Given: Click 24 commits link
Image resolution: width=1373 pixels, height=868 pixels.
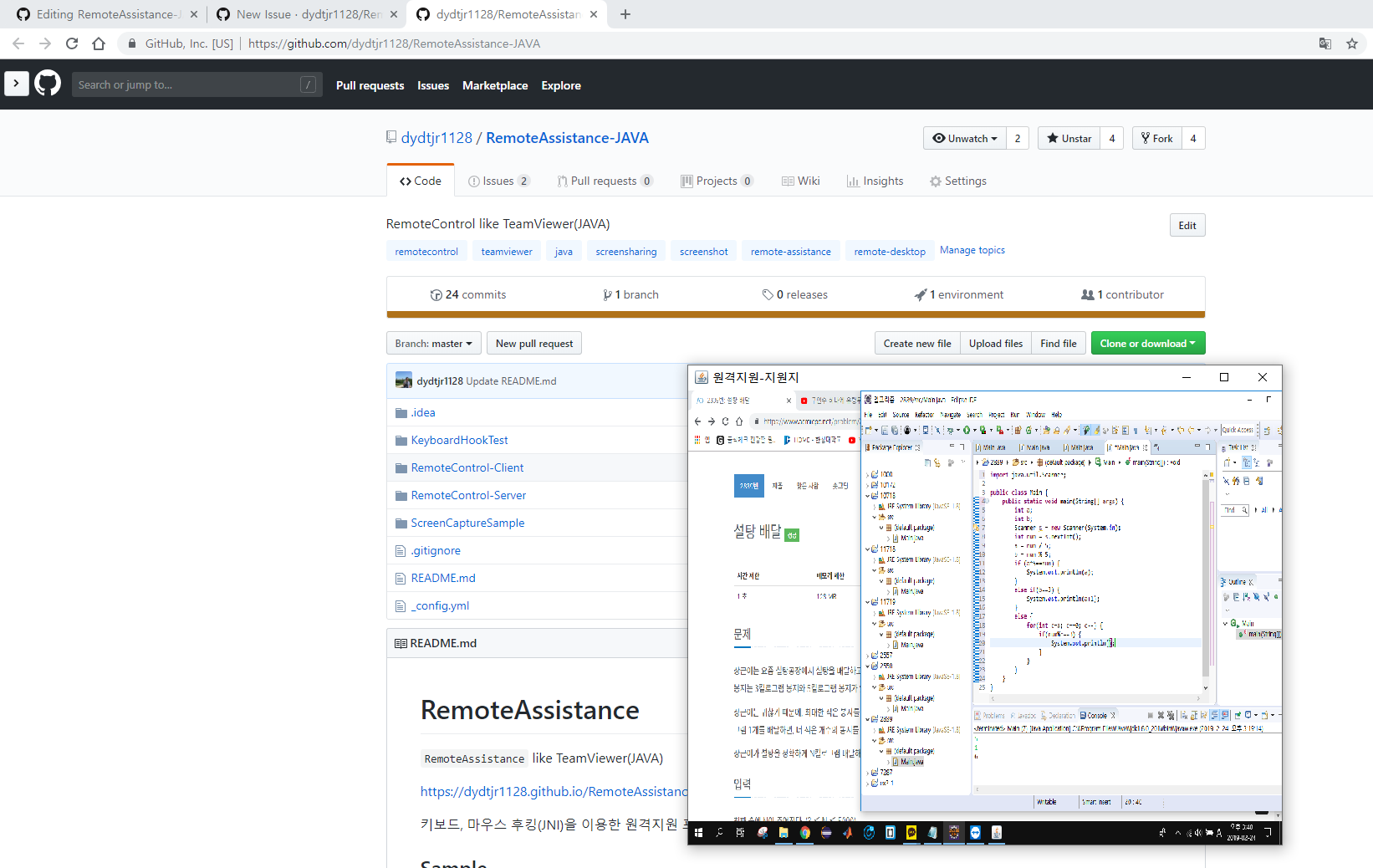Looking at the screenshot, I should [x=468, y=294].
